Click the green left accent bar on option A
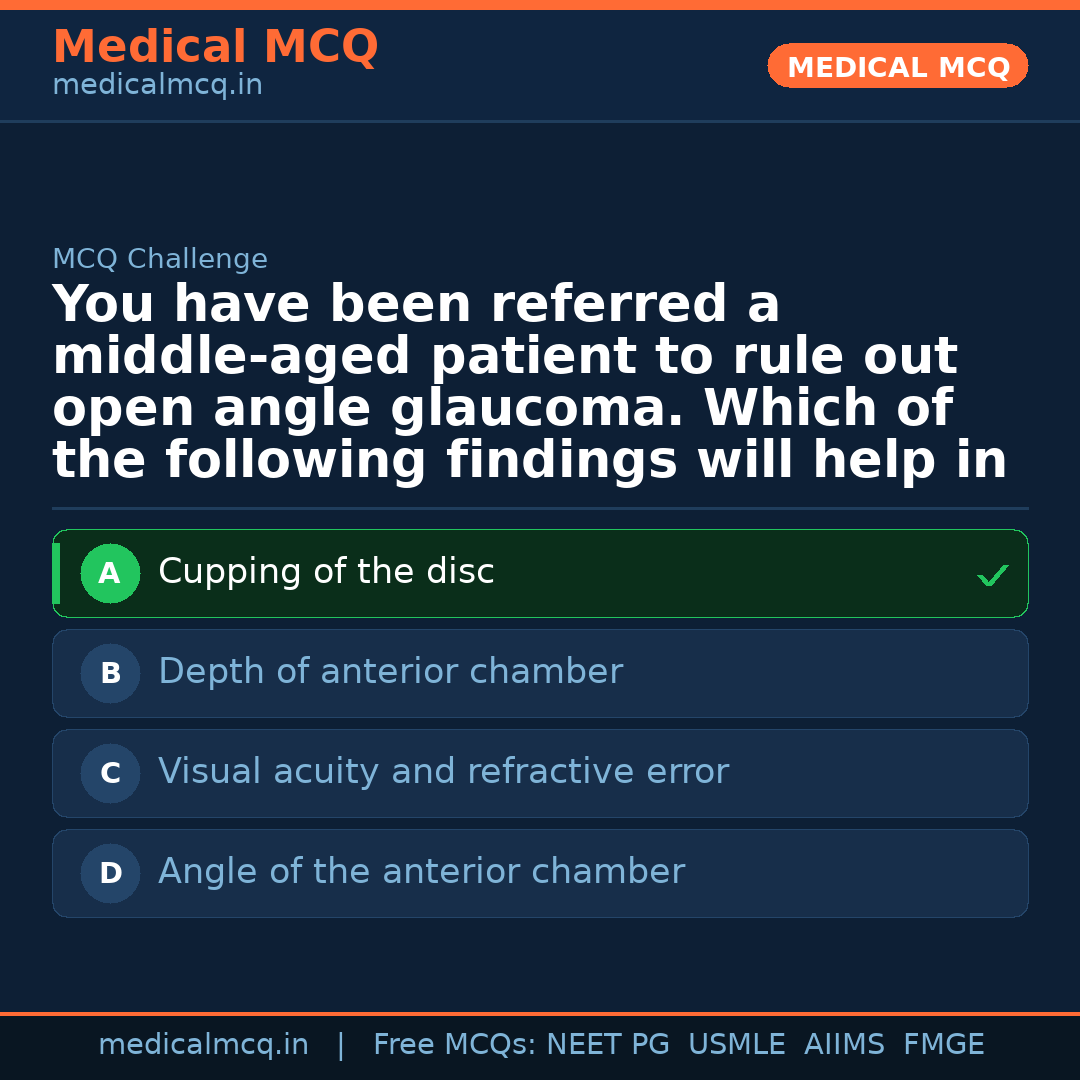The height and width of the screenshot is (1080, 1080). click(56, 573)
